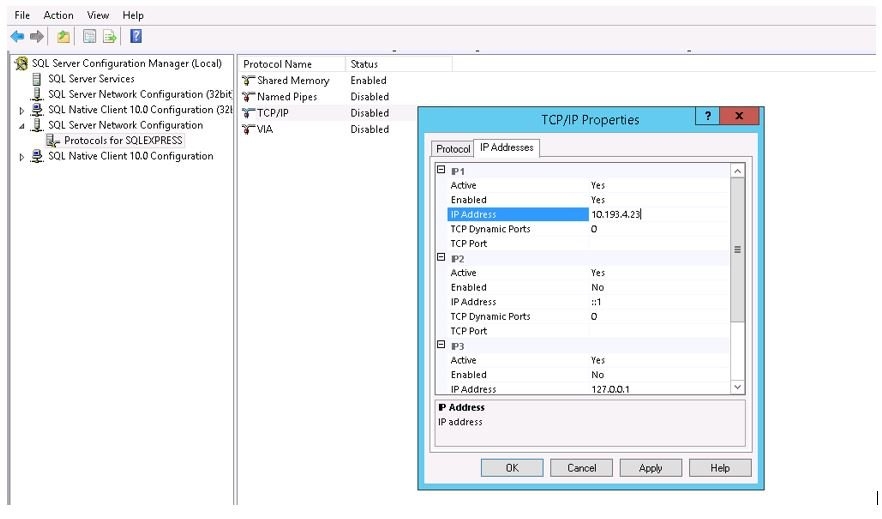Viewport: 882px width, 519px height.
Task: Collapse the IP1 section
Action: click(441, 171)
